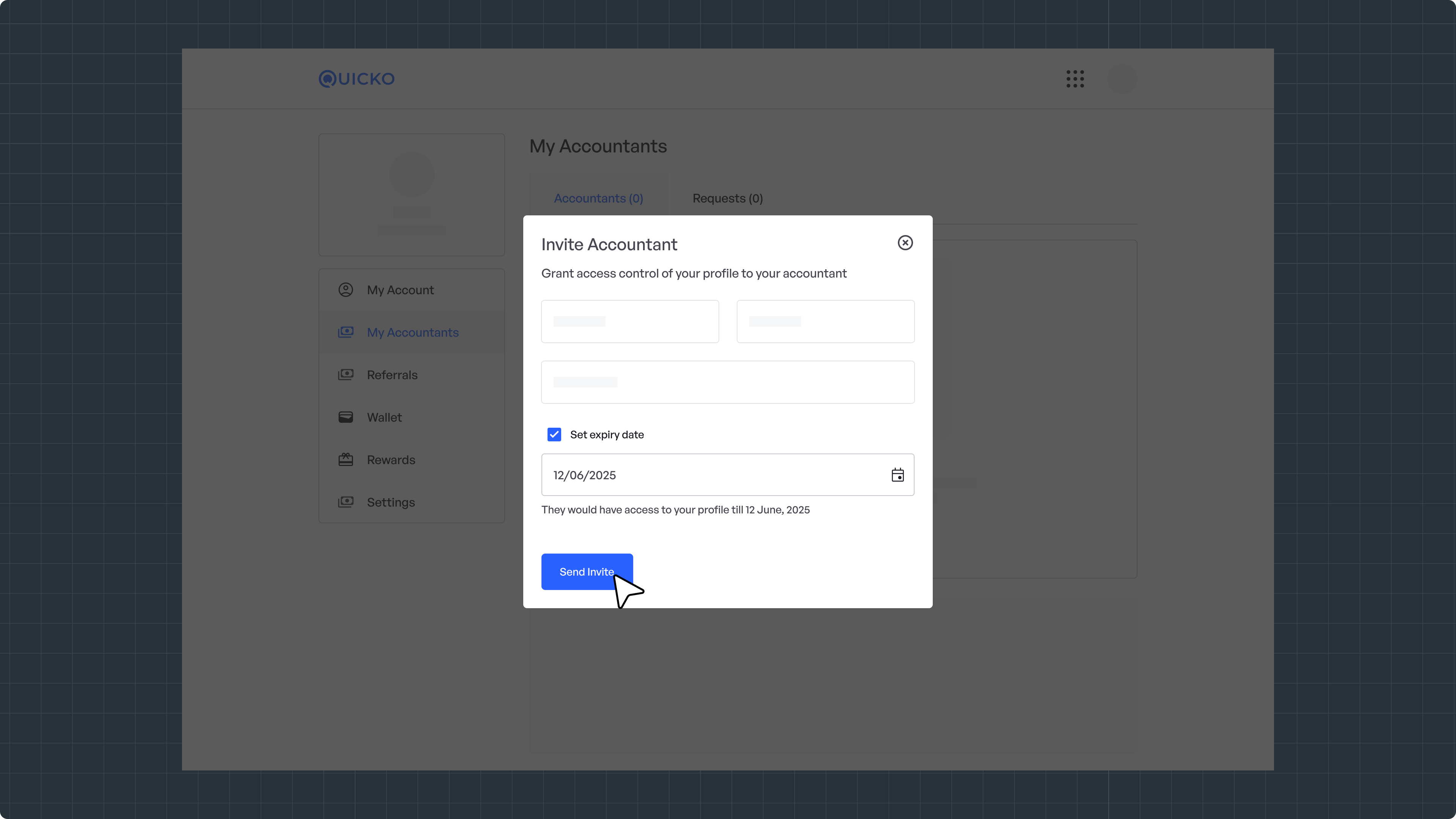The image size is (1456, 819).
Task: Click the My Accountants page heading
Action: click(x=598, y=146)
